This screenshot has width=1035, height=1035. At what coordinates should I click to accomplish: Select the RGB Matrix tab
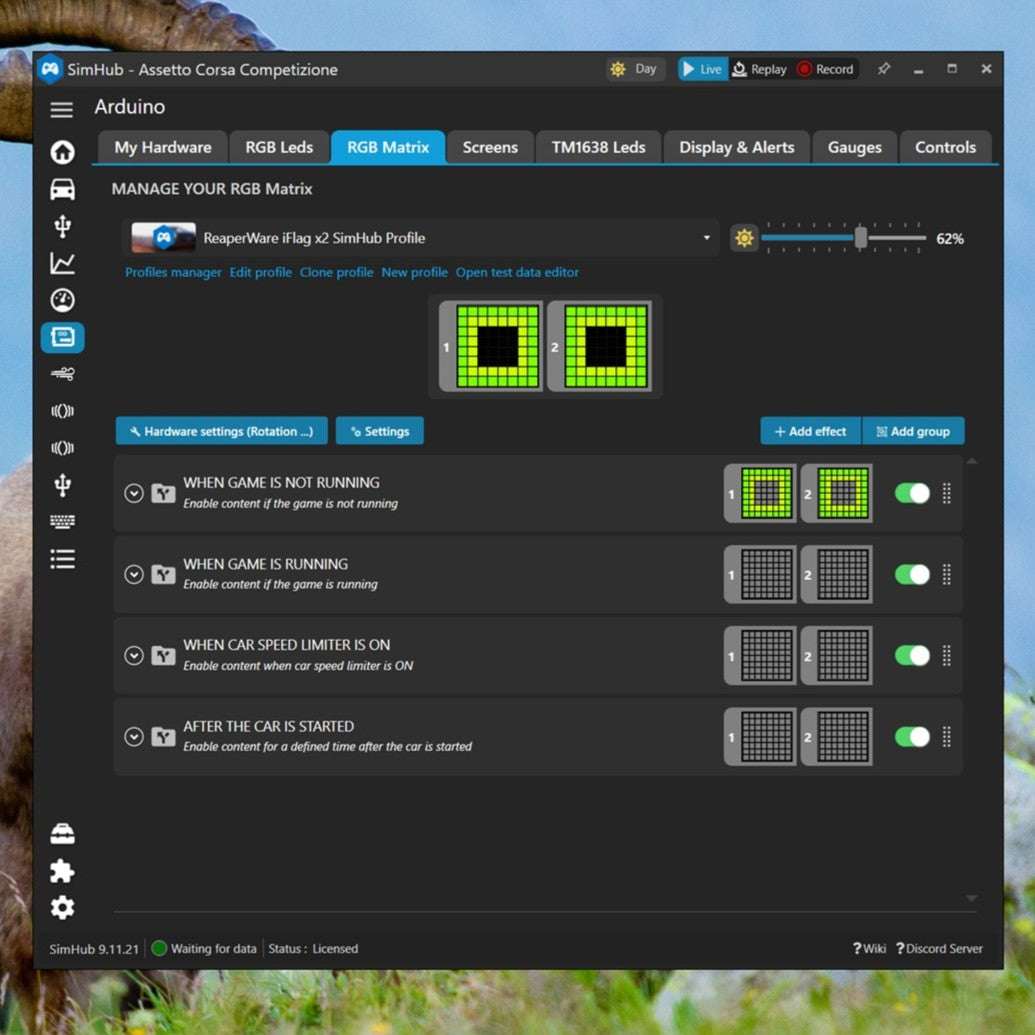388,147
